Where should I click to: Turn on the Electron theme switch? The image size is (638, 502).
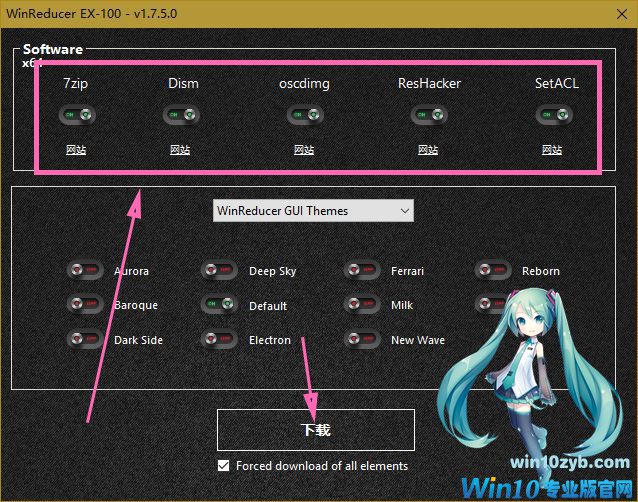pos(218,340)
